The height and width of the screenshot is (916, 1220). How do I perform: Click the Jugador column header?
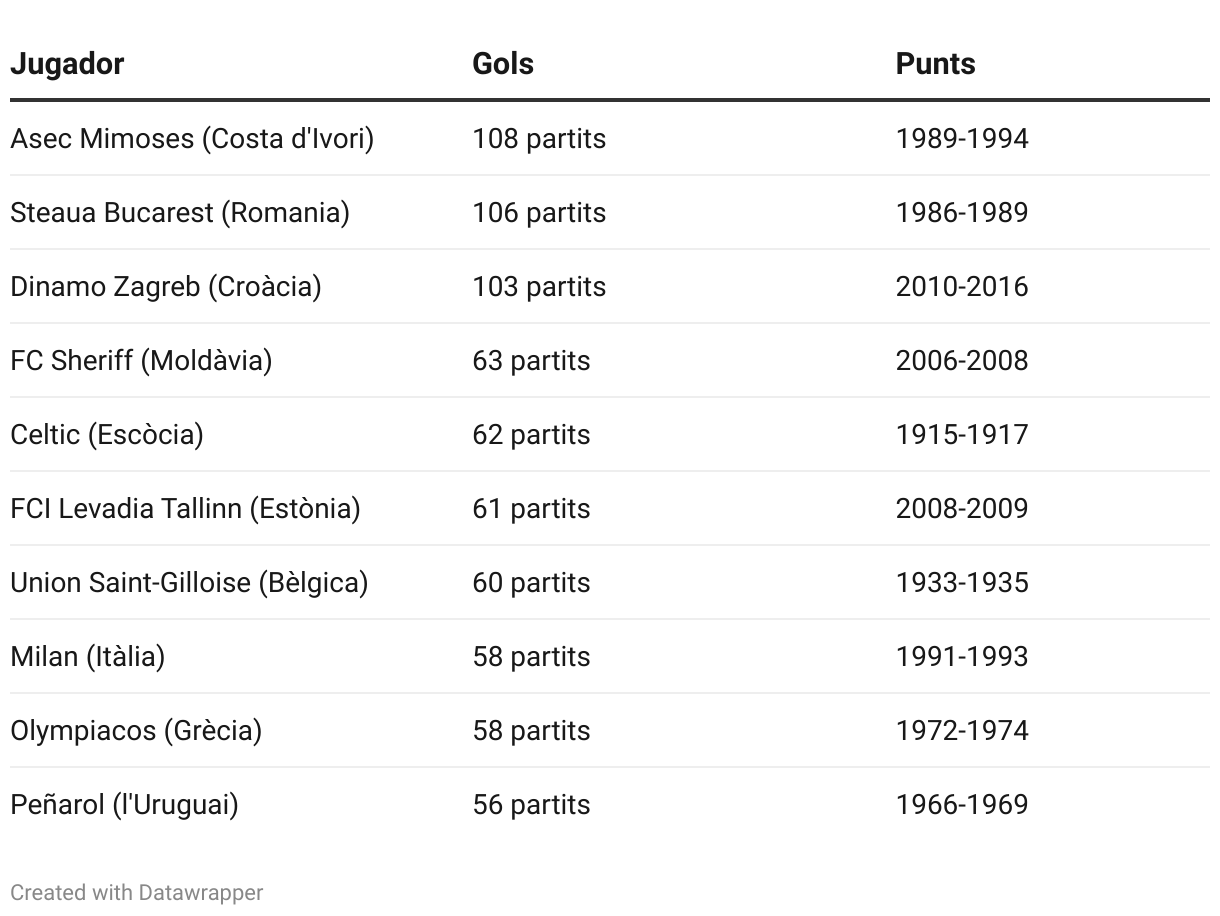[x=67, y=64]
